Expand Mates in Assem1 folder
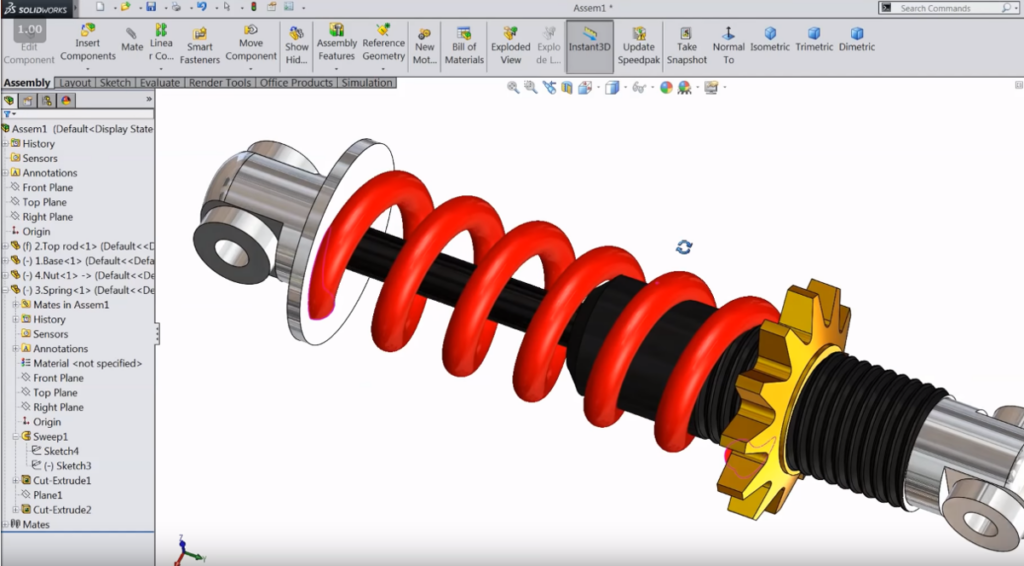 (16, 305)
